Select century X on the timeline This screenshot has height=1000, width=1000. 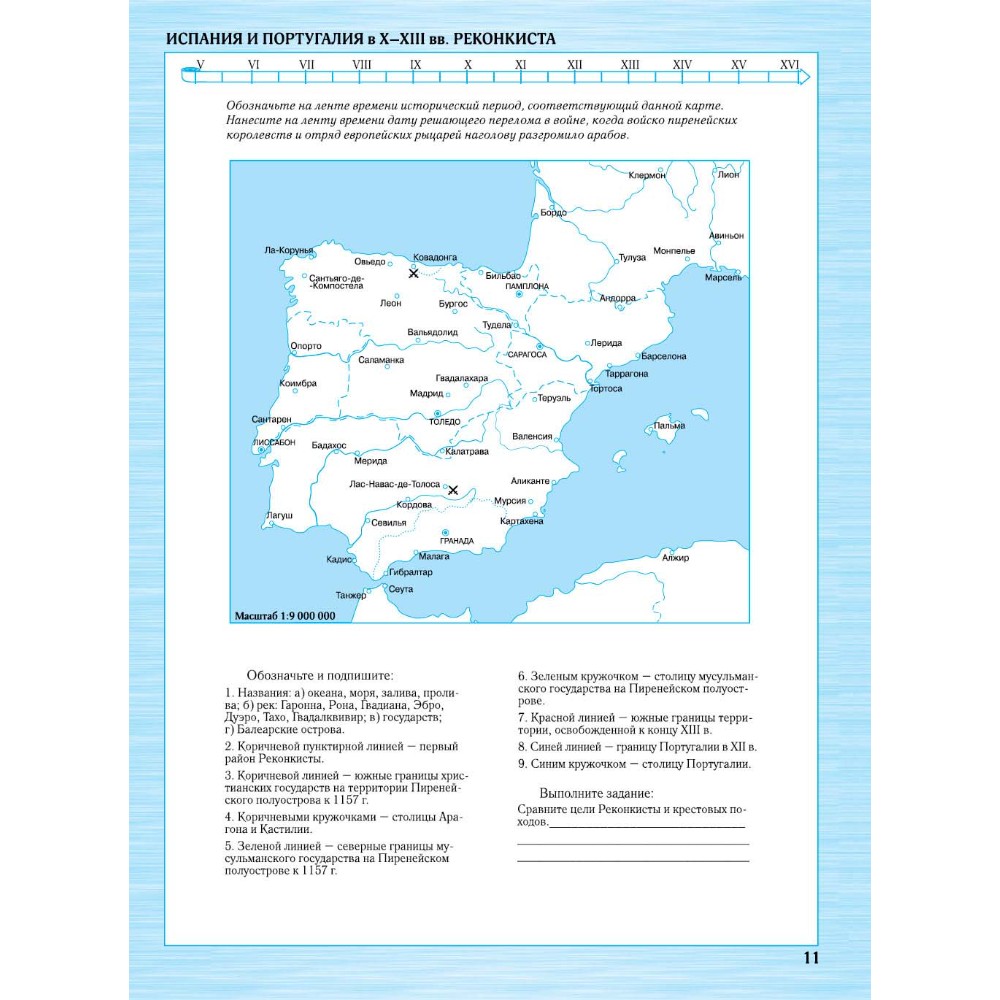(467, 65)
